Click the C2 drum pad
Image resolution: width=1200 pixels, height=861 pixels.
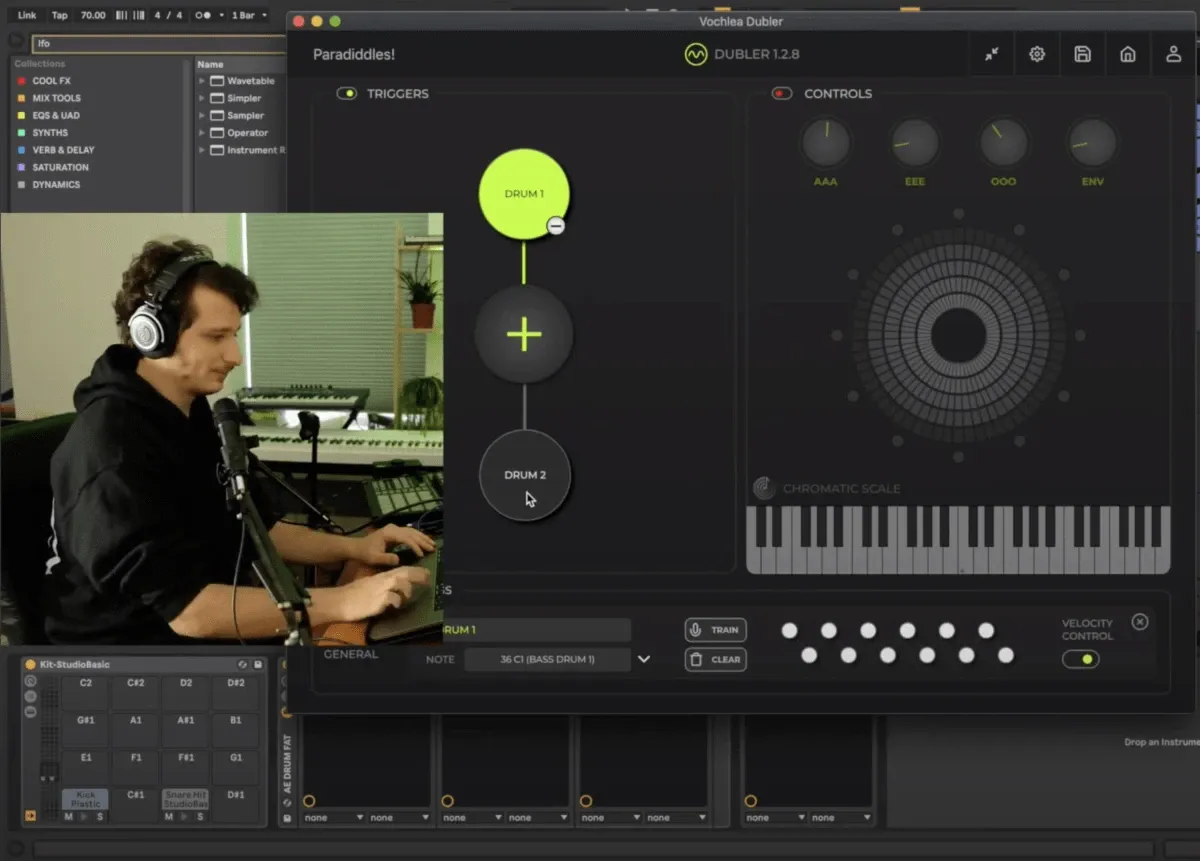click(x=86, y=693)
